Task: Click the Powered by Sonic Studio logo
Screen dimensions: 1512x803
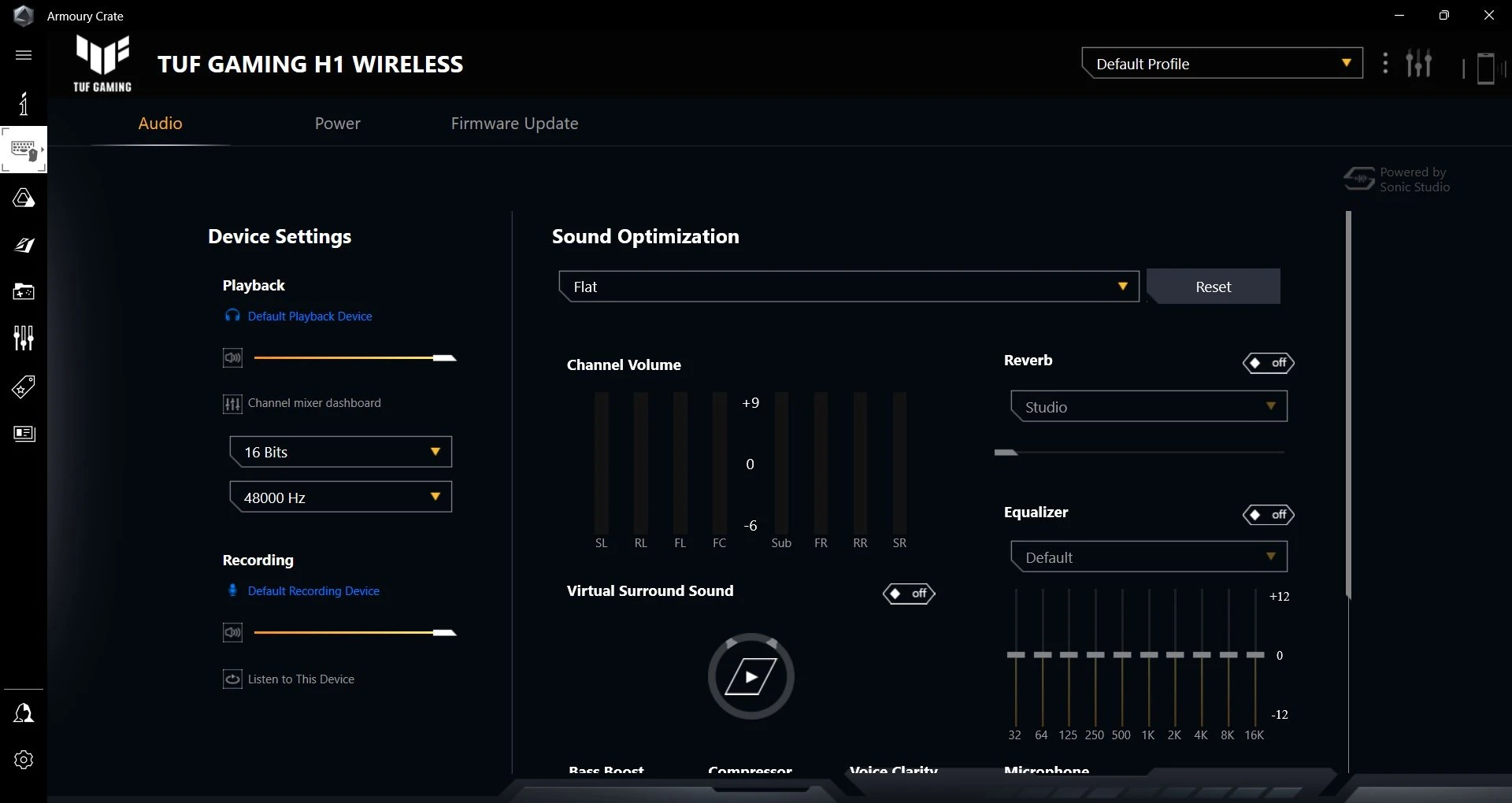Action: (x=1396, y=179)
